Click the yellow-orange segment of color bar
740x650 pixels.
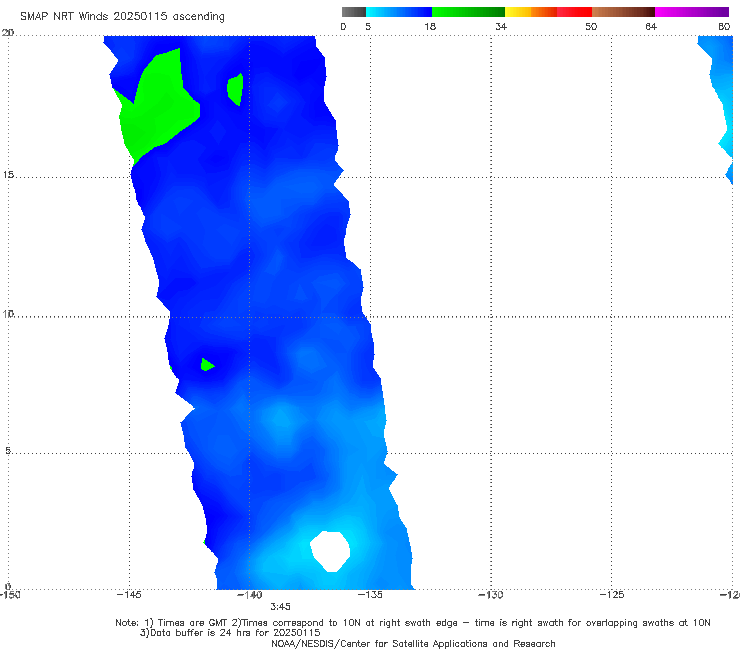(x=531, y=12)
